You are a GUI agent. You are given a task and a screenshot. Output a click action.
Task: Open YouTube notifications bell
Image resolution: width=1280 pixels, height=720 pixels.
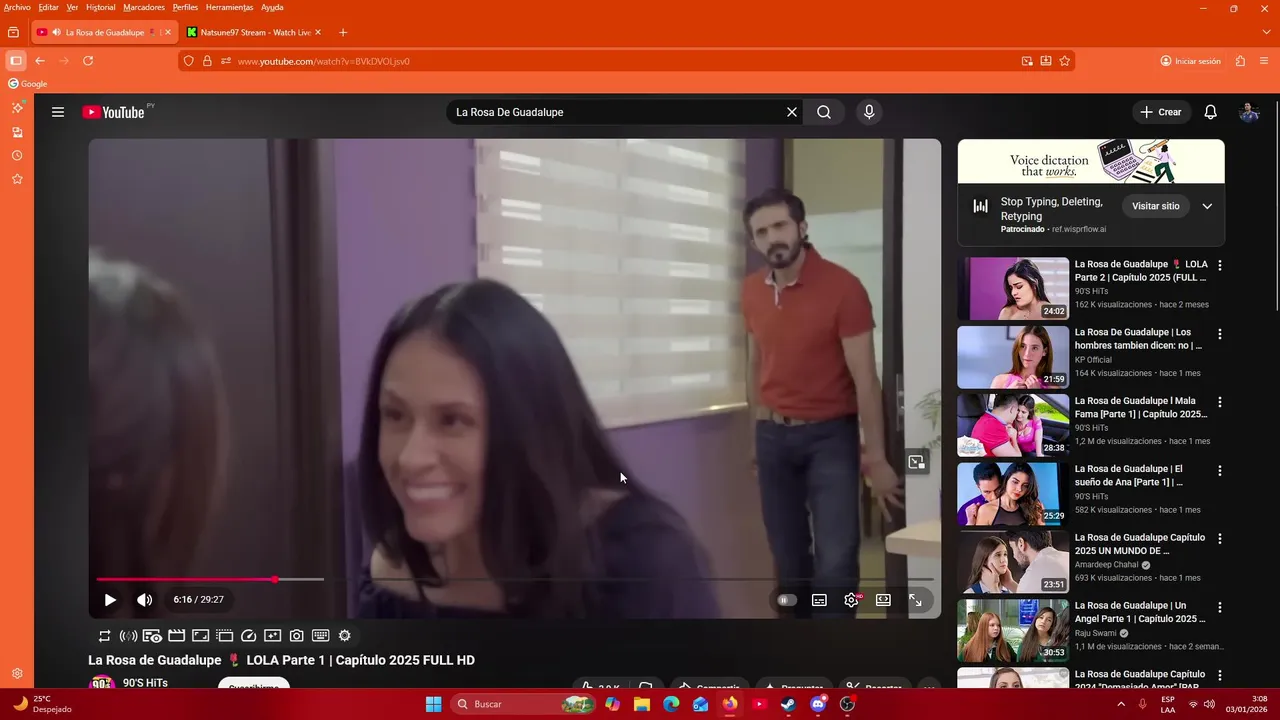1210,112
